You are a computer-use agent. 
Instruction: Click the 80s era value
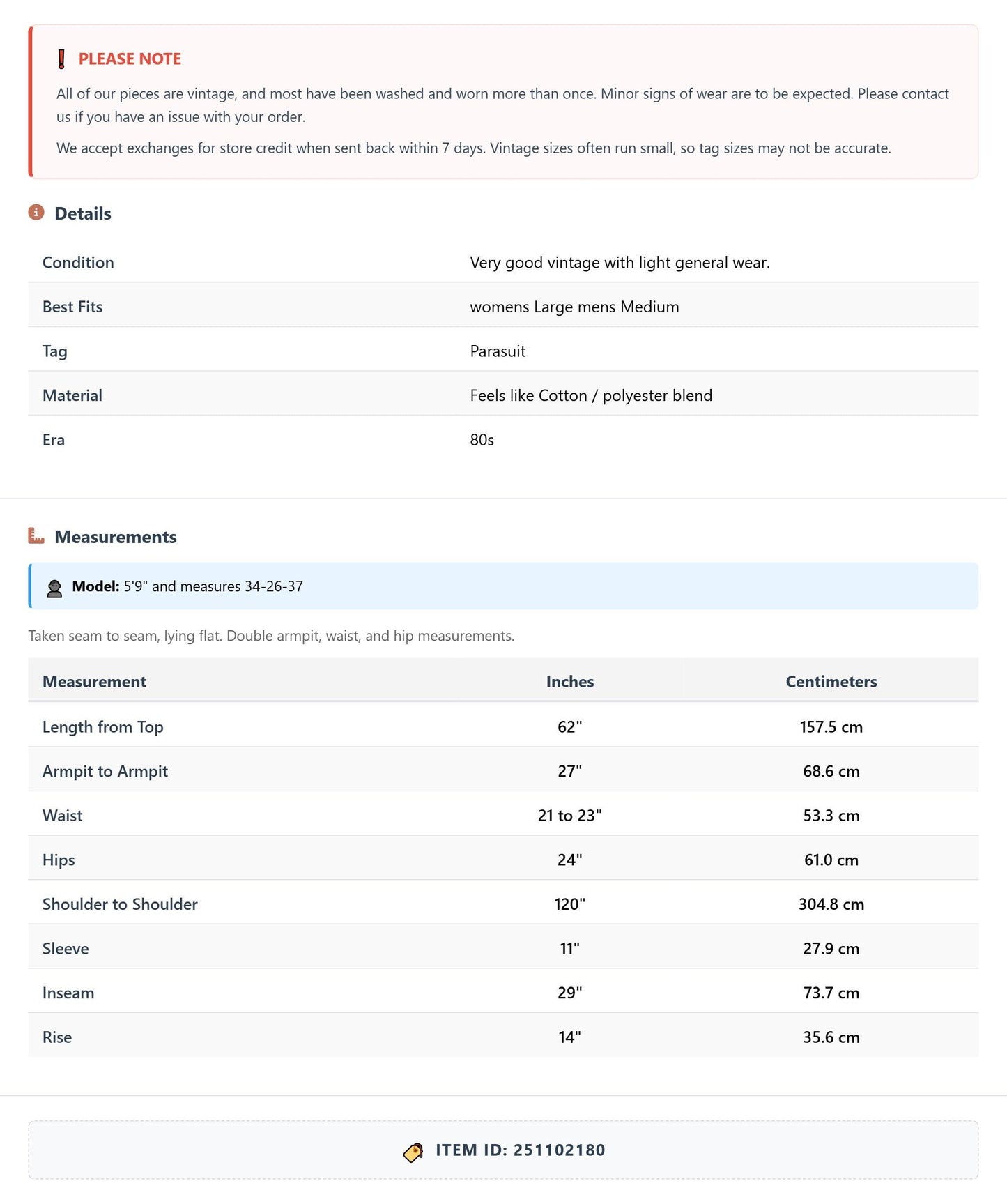coord(482,440)
